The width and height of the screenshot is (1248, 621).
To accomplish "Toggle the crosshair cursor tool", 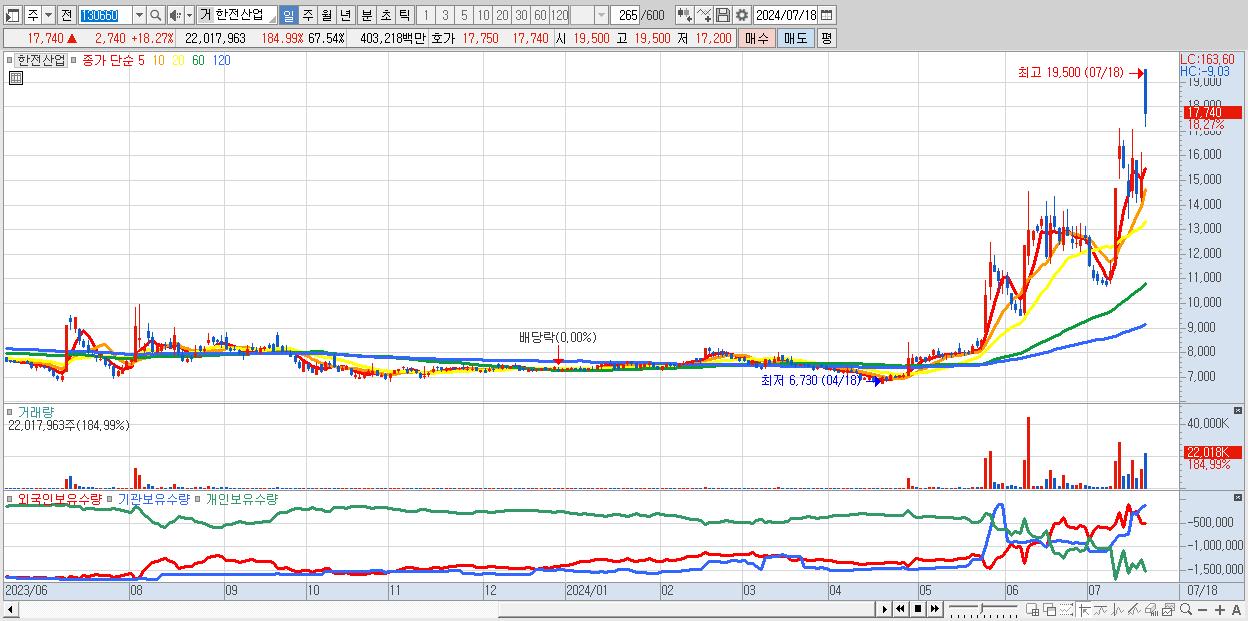I will (1084, 609).
